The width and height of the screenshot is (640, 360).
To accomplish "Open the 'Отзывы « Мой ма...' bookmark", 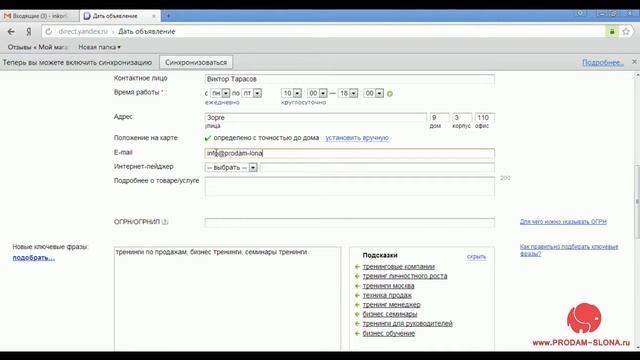I will [x=37, y=47].
